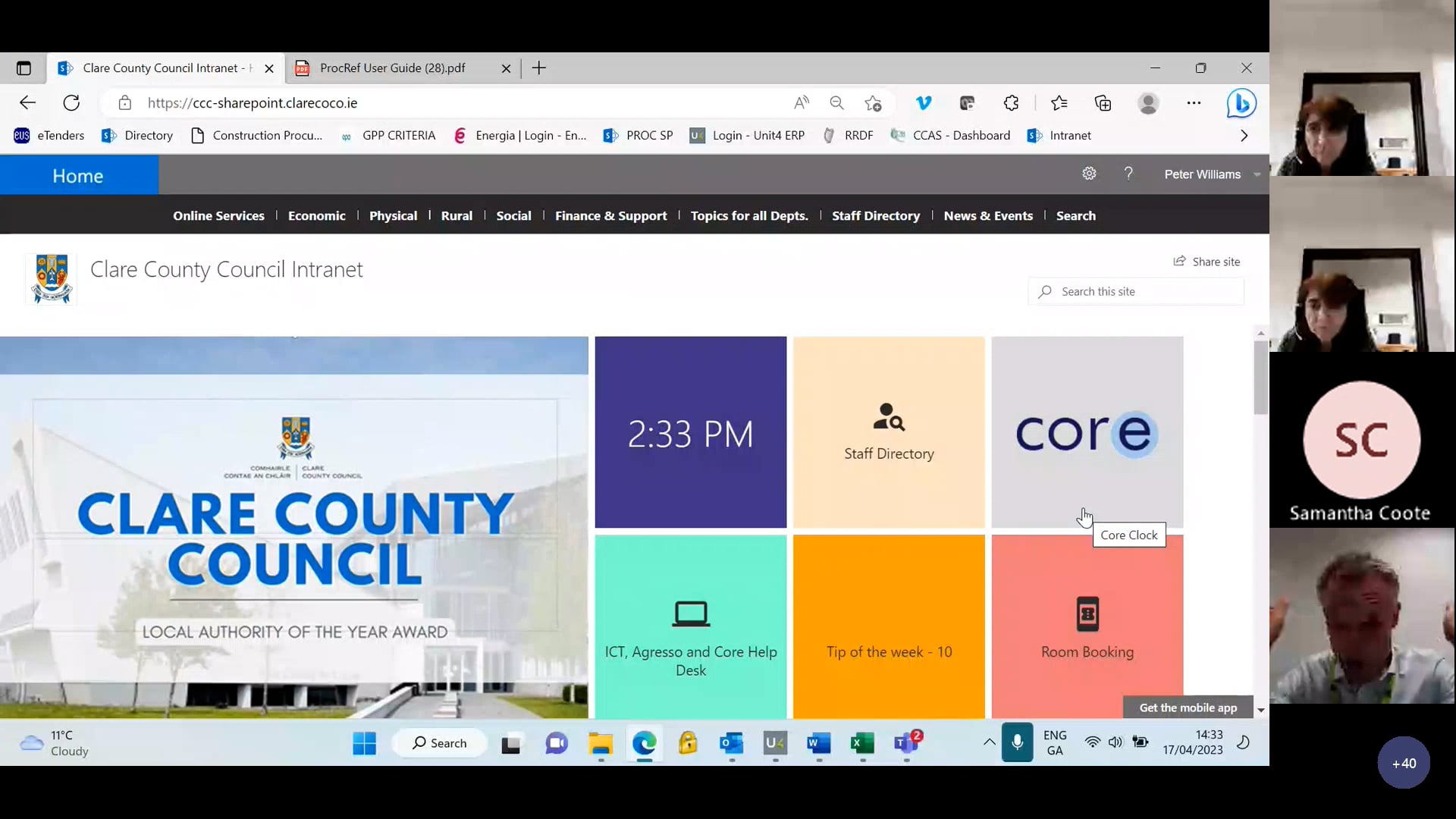Viewport: 1456px width, 819px height.
Task: Add this page to favorites star icon
Action: pyautogui.click(x=873, y=102)
